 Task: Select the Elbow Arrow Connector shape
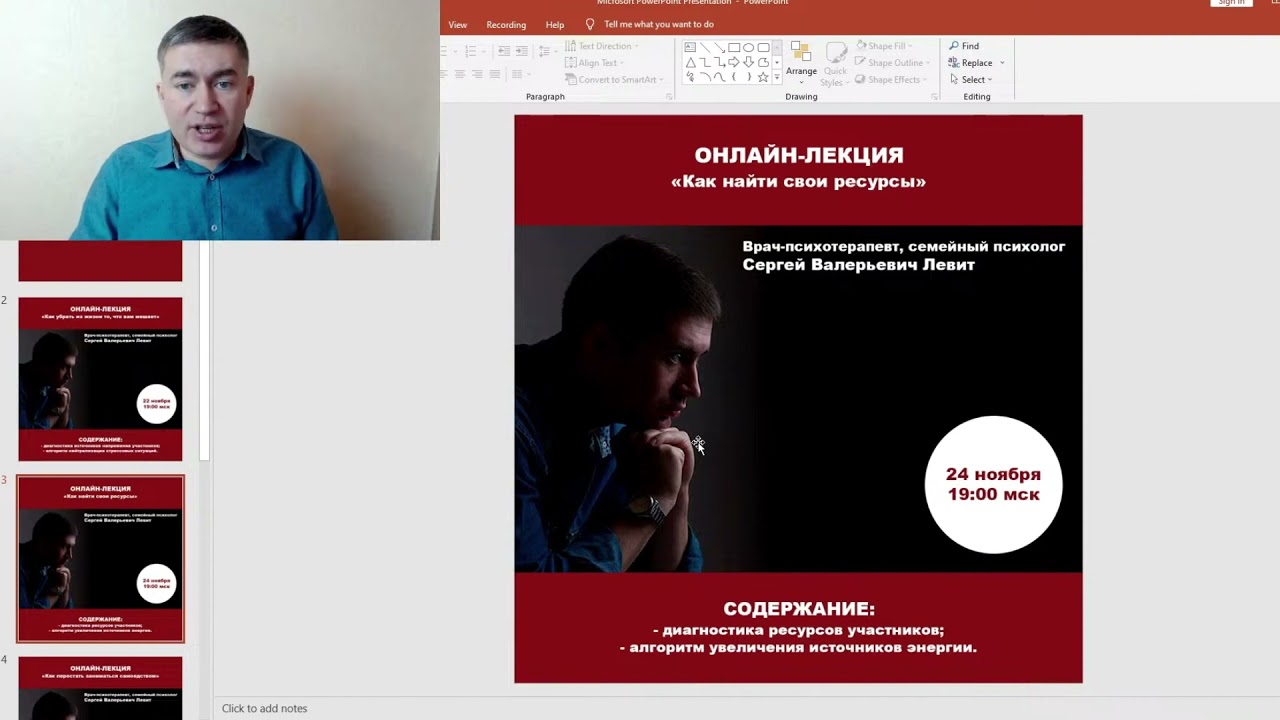pyautogui.click(x=720, y=63)
